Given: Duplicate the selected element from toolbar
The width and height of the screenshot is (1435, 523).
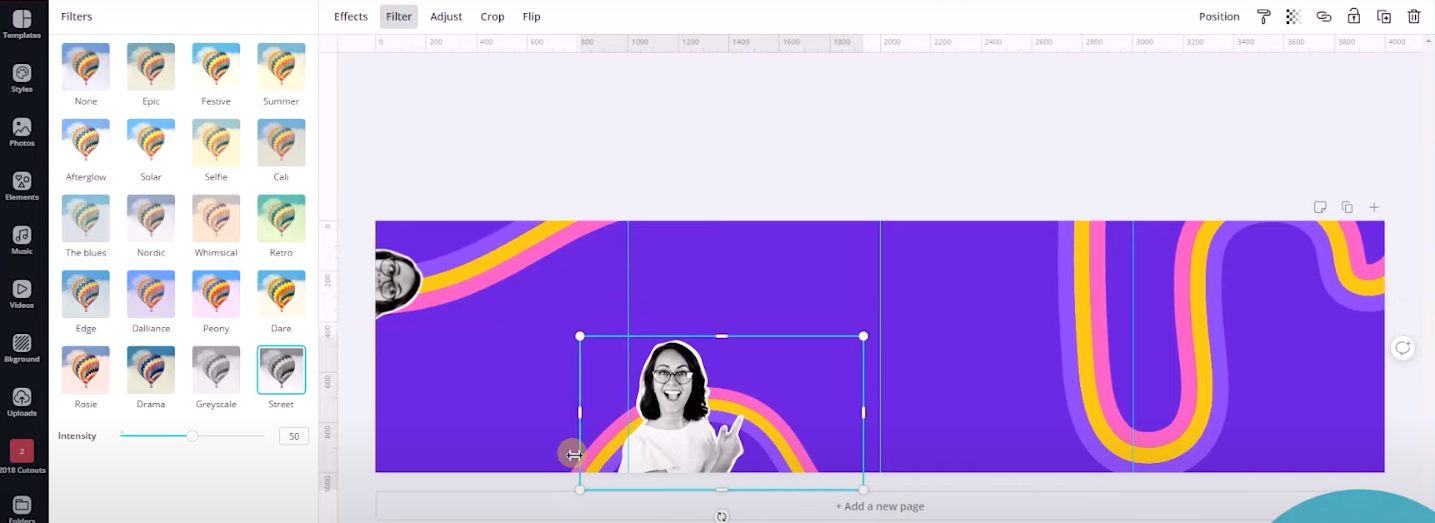Looking at the screenshot, I should (x=1384, y=16).
